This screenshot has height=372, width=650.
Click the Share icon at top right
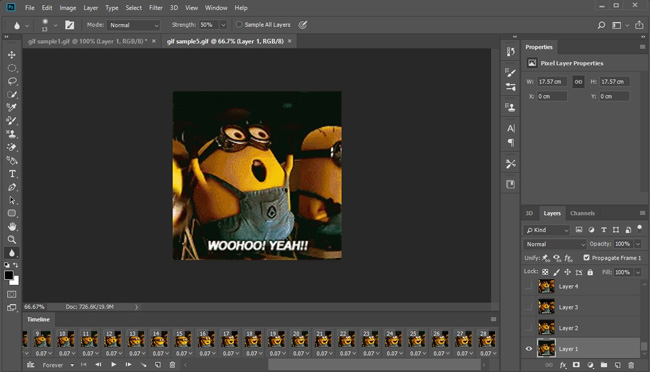pos(639,25)
